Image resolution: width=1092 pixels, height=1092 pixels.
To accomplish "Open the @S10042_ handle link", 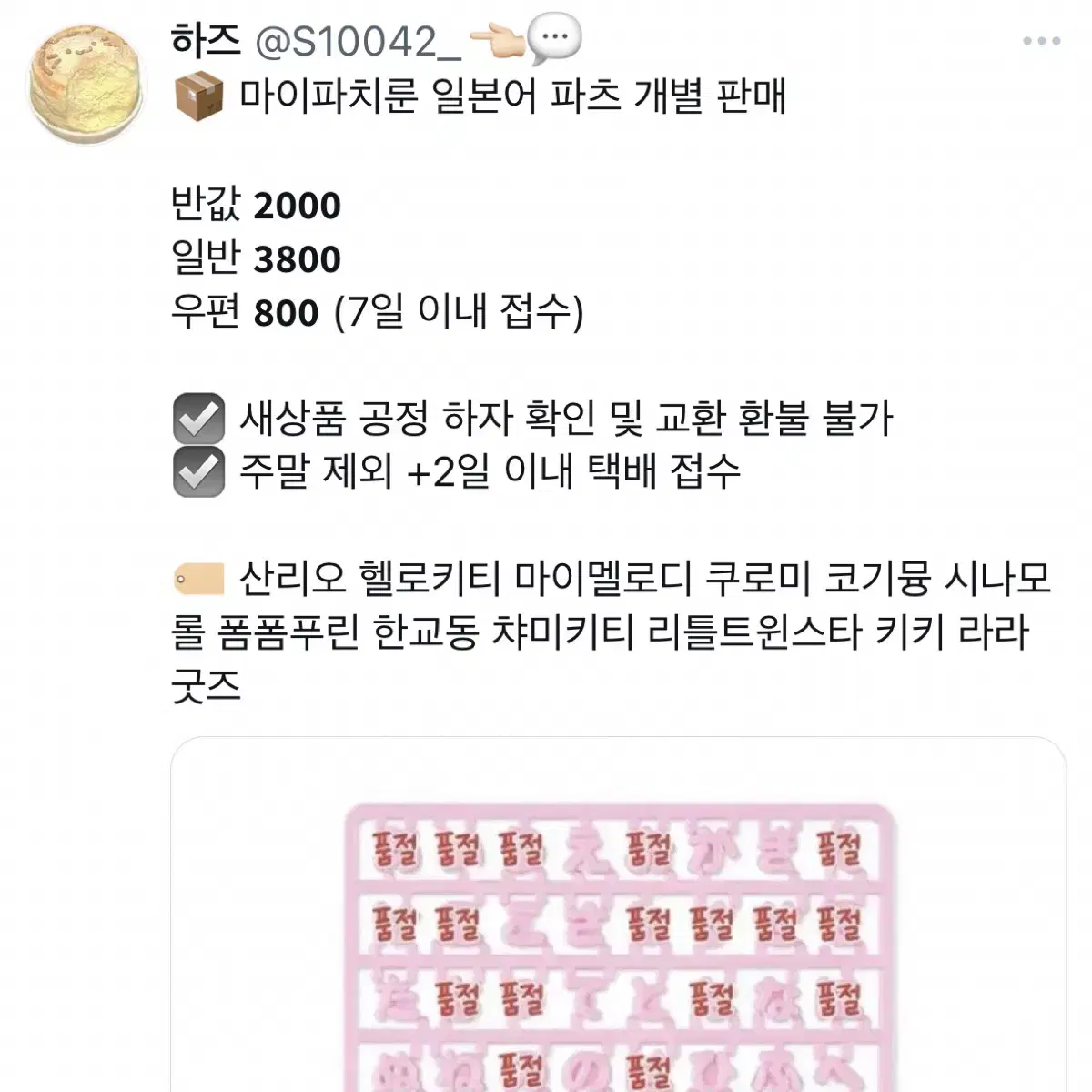I will (356, 42).
